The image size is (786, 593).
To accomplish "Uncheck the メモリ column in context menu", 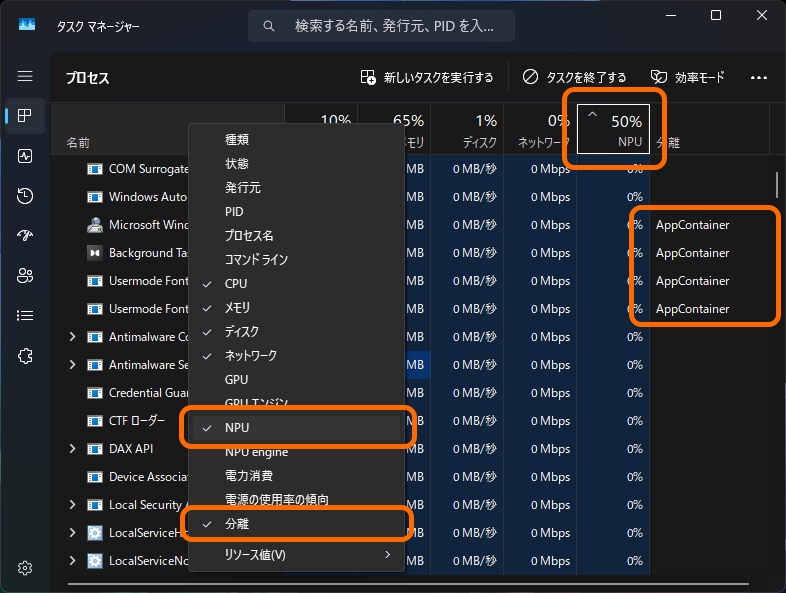I will (x=296, y=308).
